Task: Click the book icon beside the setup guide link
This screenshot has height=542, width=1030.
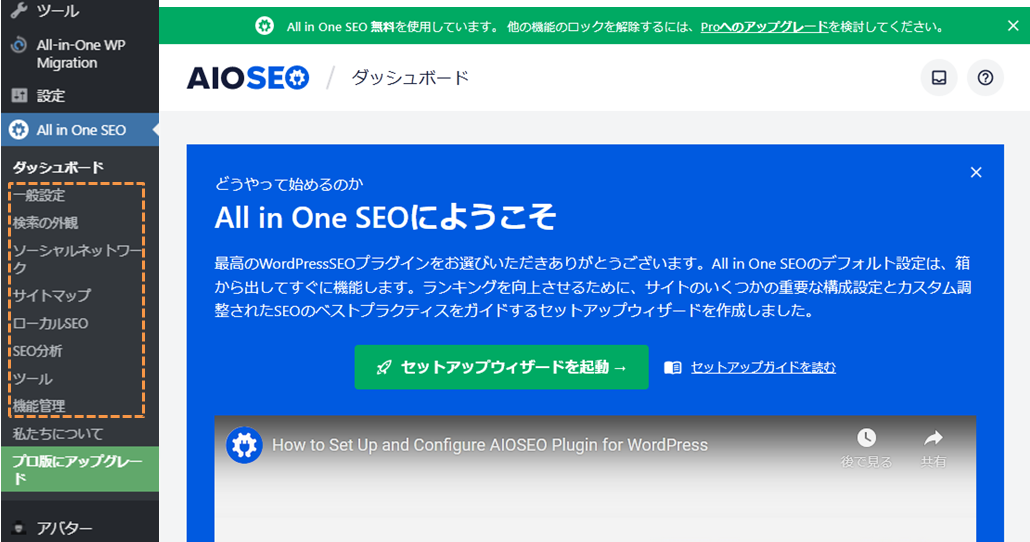Action: (x=673, y=367)
